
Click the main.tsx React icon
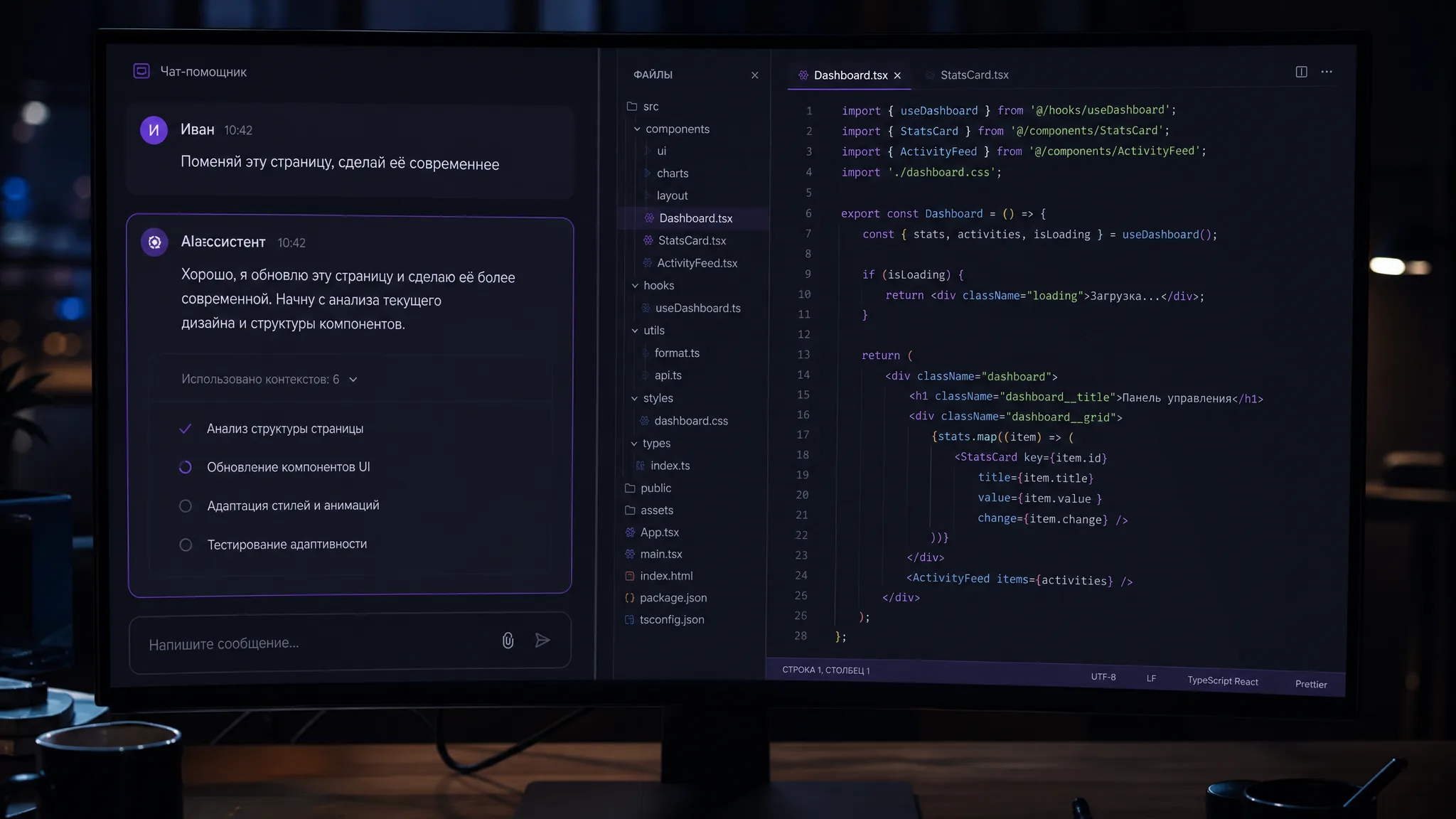click(630, 554)
